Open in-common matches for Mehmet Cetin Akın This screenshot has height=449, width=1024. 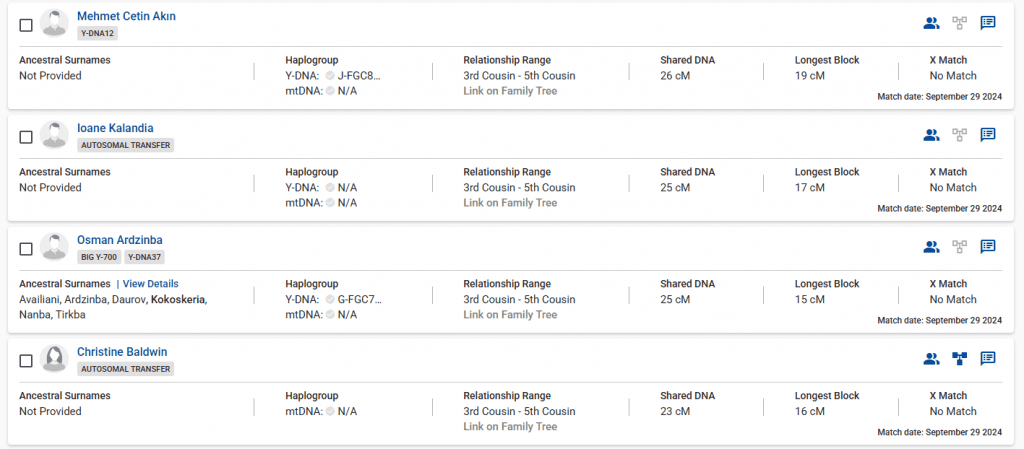(x=931, y=23)
